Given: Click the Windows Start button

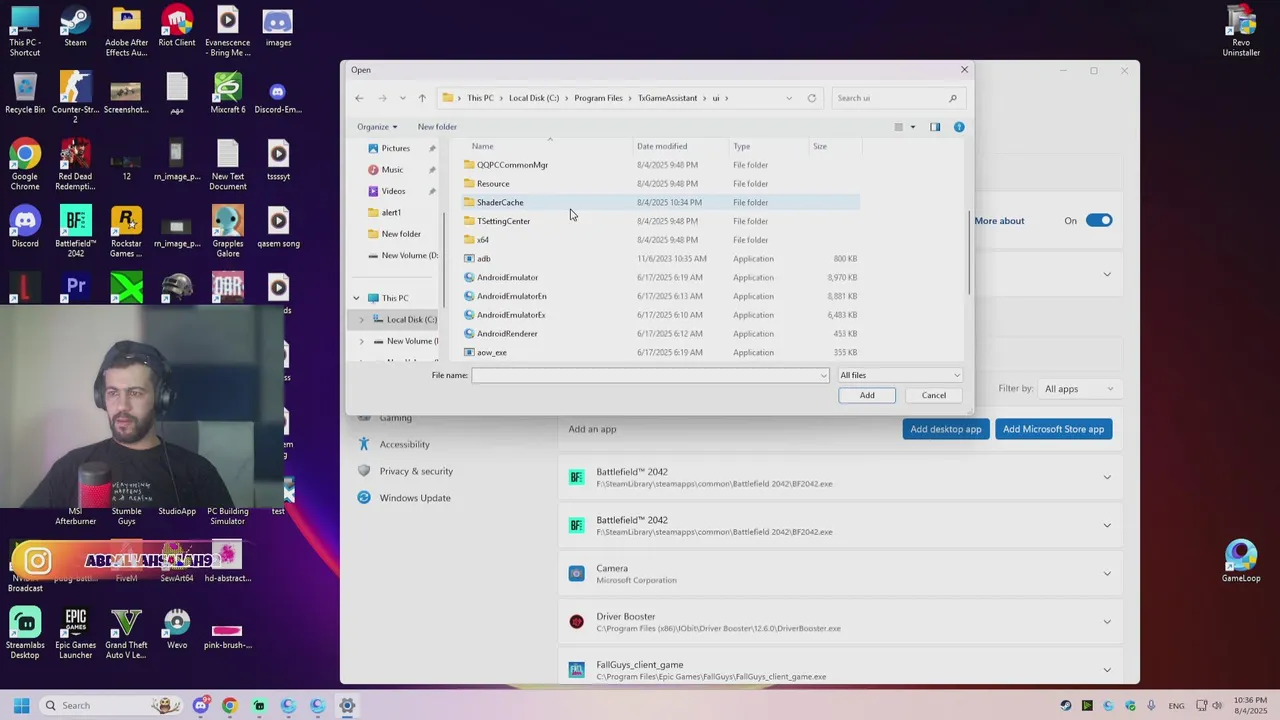Looking at the screenshot, I should [21, 705].
